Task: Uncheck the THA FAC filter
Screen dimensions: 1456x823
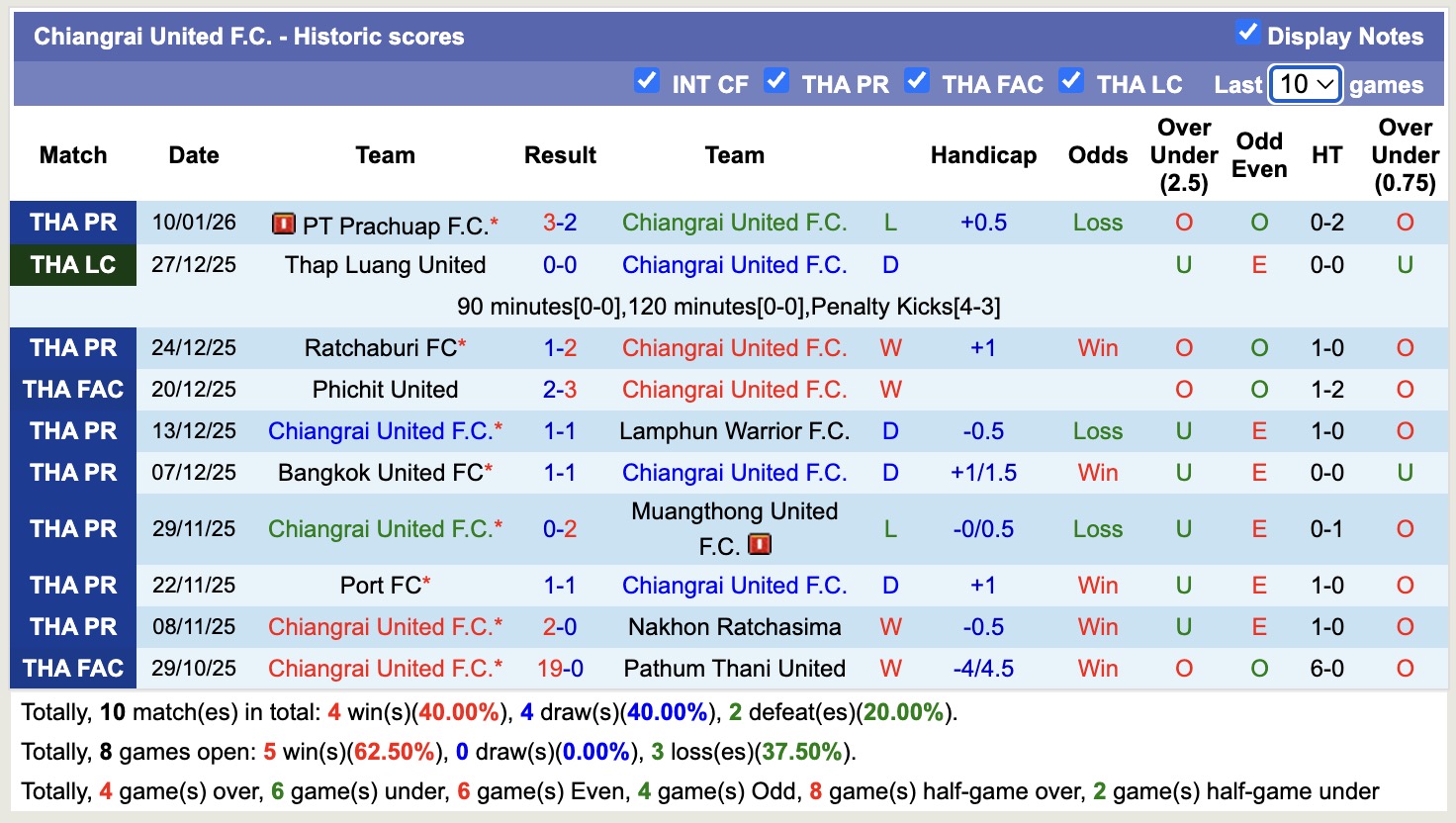Action: (x=917, y=81)
